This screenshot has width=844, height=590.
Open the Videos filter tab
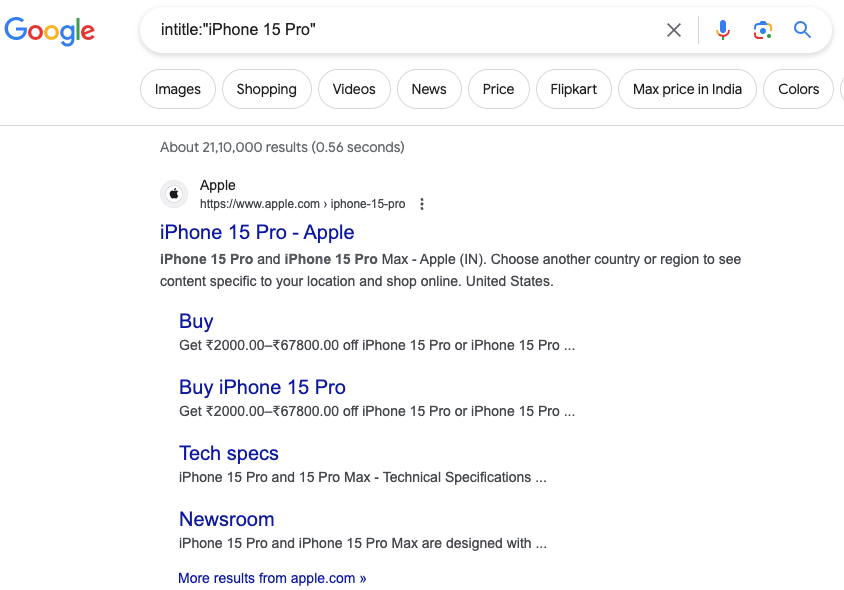click(x=354, y=89)
